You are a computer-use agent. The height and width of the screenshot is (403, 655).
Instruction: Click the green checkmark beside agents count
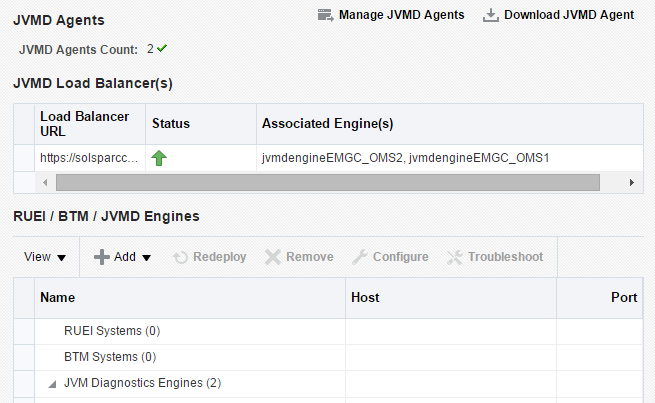click(x=162, y=48)
